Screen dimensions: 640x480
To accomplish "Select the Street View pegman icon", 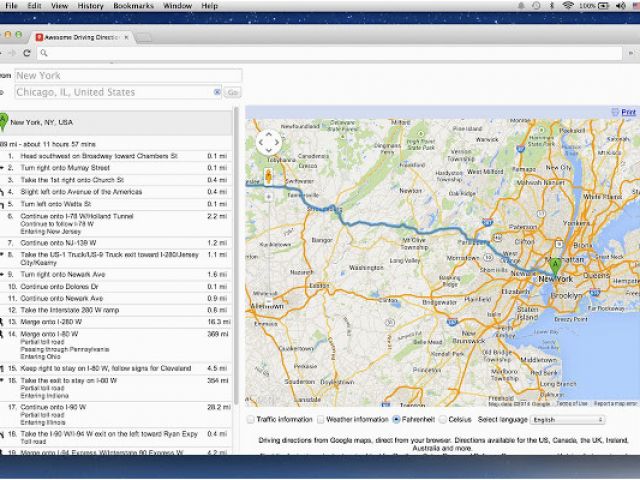I will [268, 177].
